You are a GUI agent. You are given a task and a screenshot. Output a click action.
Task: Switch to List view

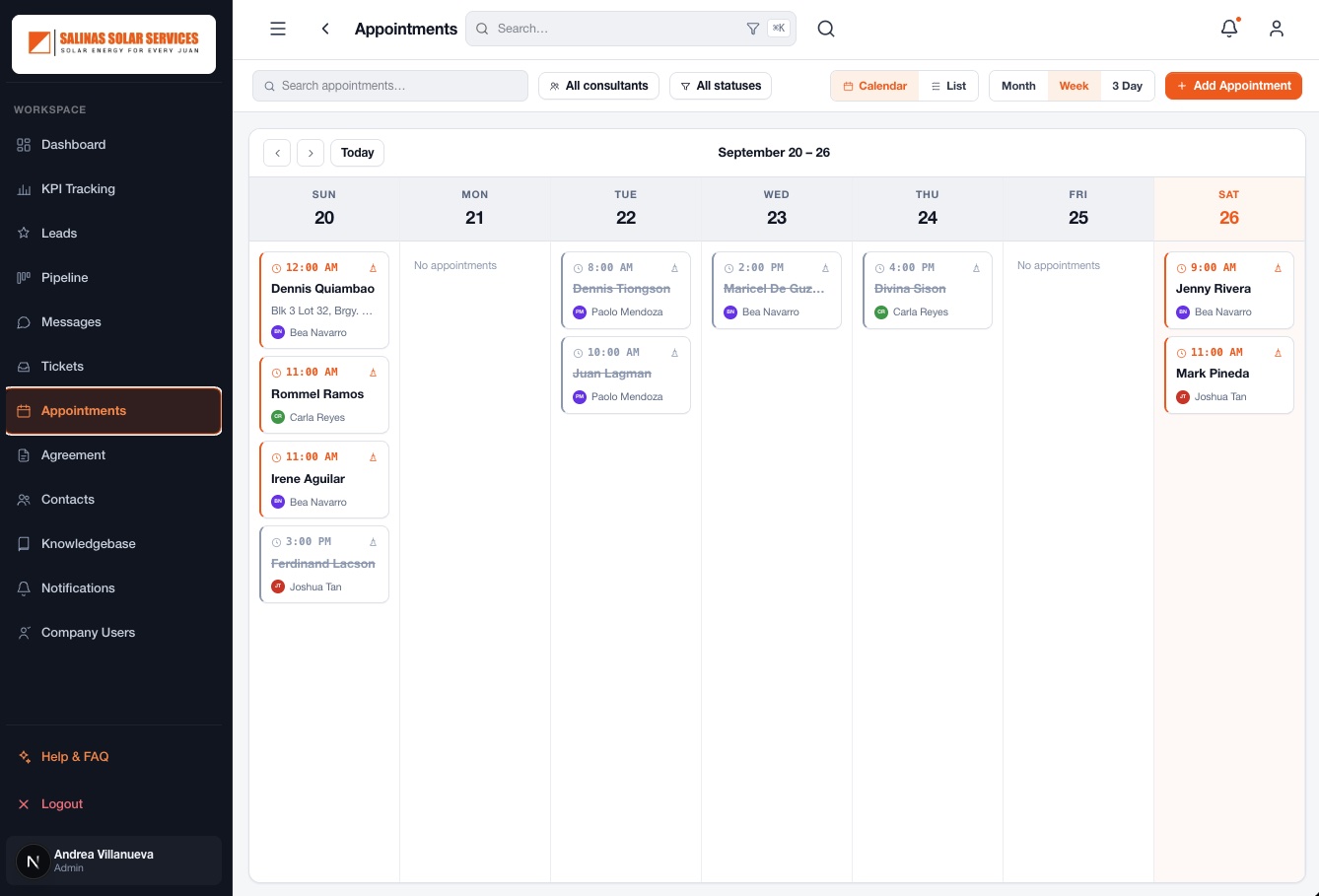point(948,86)
